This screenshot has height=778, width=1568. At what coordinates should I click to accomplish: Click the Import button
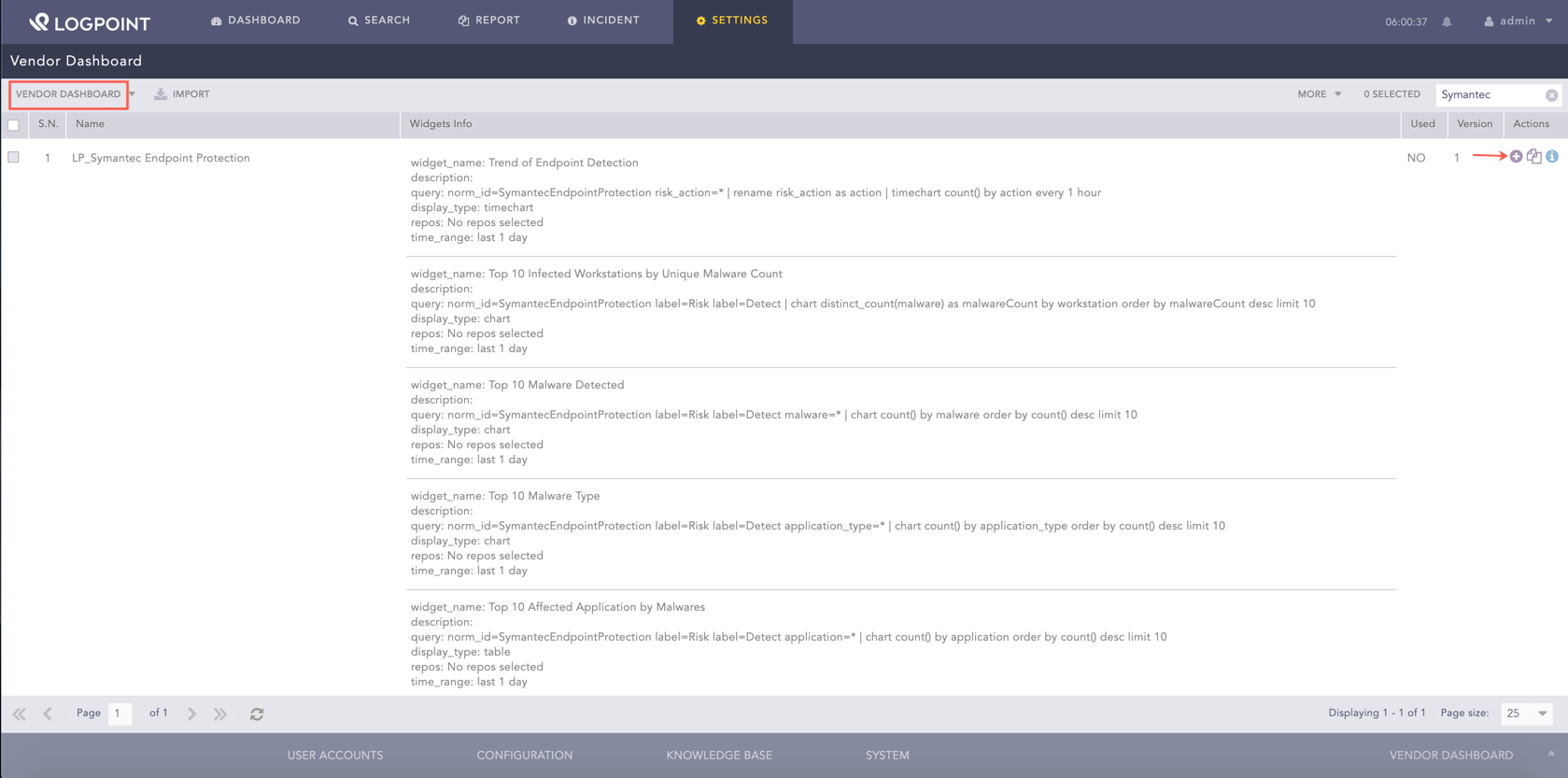coord(182,94)
